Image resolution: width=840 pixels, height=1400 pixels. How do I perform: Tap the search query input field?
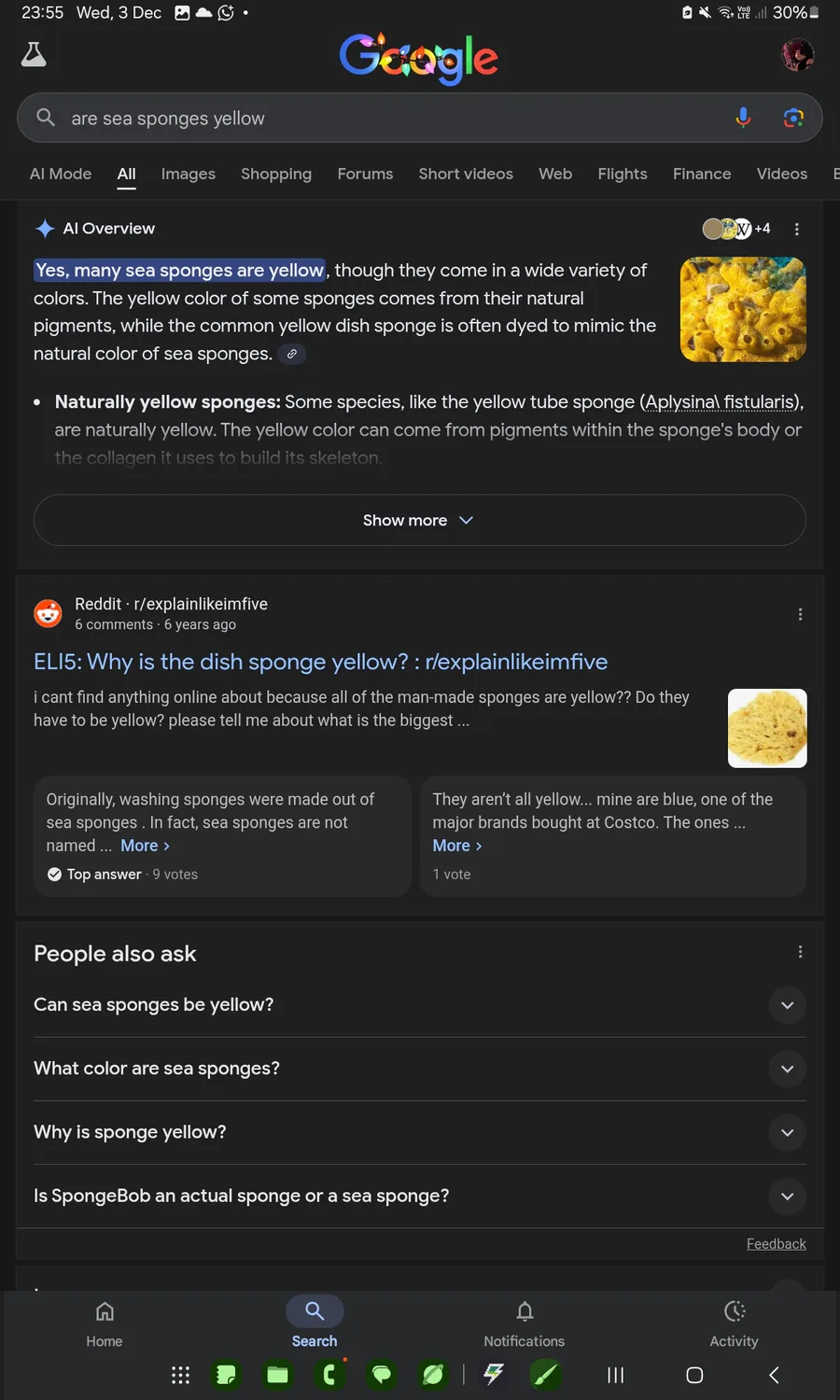(x=373, y=119)
